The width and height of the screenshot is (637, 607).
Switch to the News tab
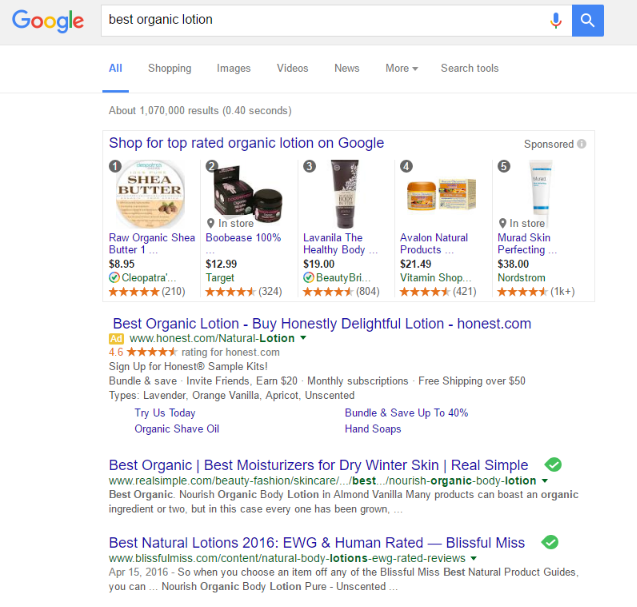(x=347, y=68)
